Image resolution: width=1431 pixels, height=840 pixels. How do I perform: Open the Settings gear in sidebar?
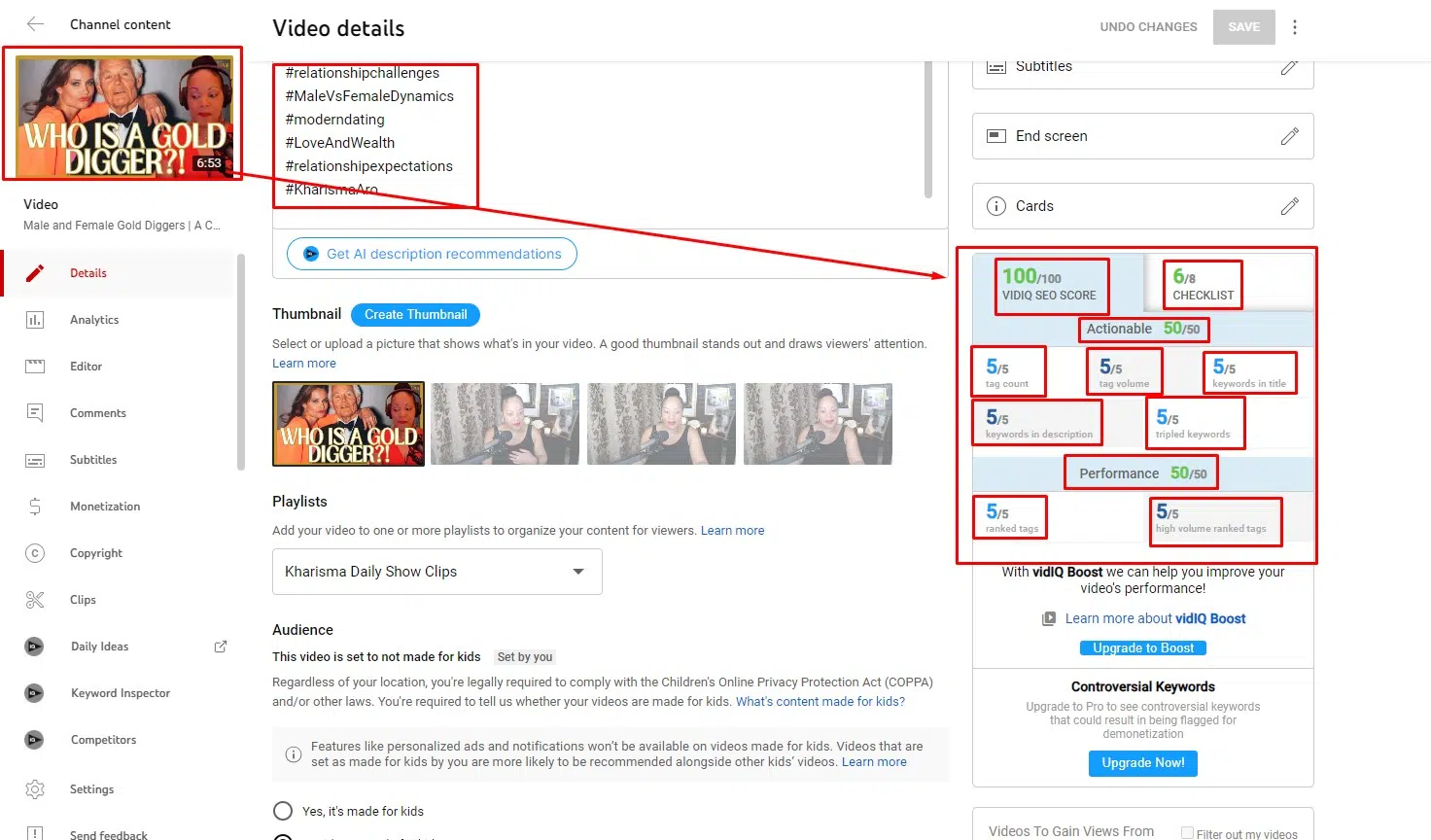click(35, 789)
